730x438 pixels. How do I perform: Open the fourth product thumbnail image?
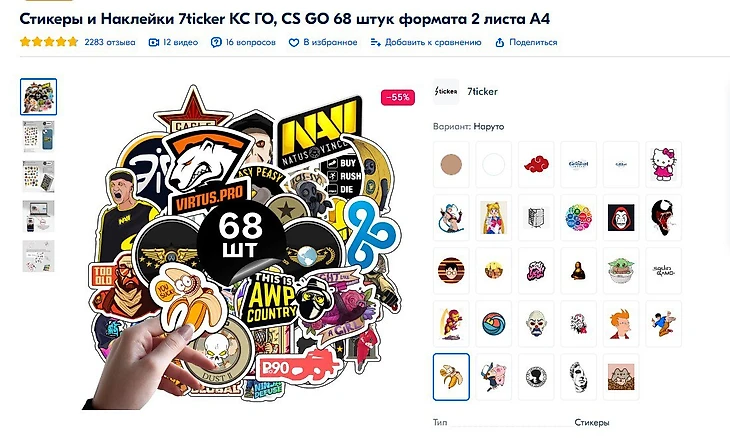[x=39, y=216]
